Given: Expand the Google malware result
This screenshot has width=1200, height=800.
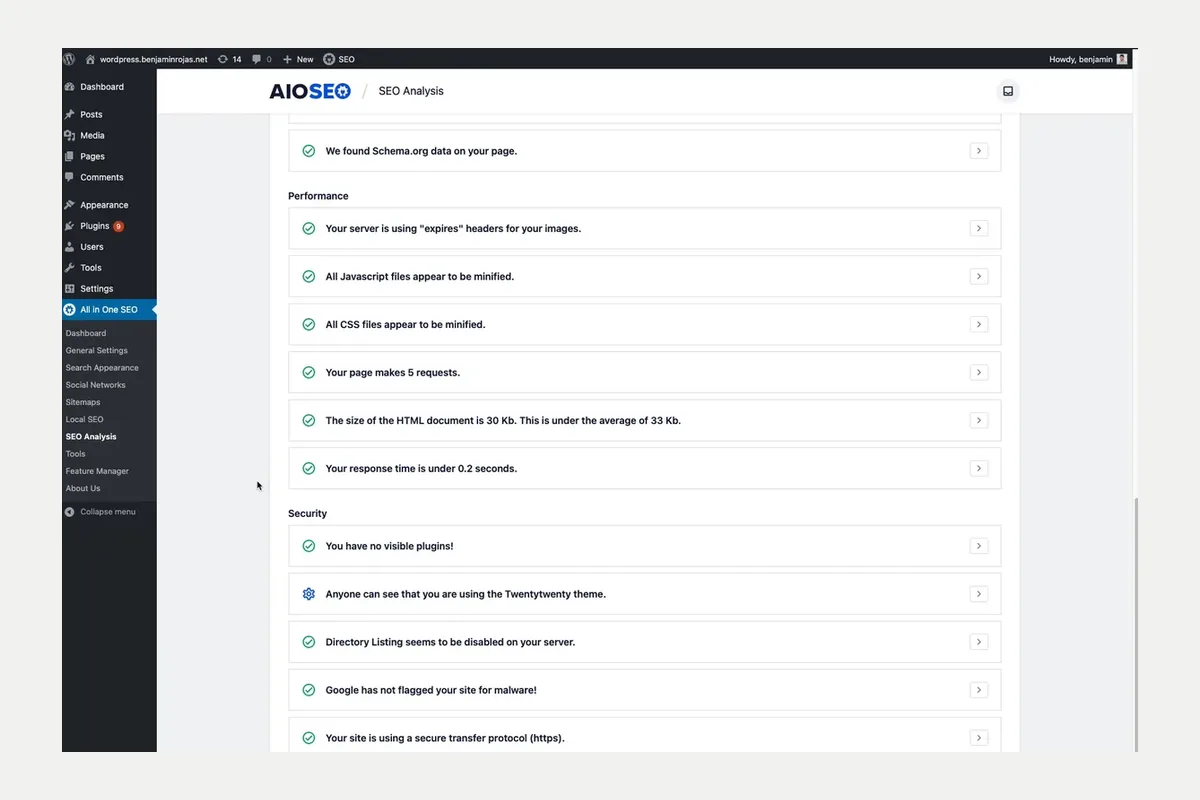Looking at the screenshot, I should click(x=979, y=690).
